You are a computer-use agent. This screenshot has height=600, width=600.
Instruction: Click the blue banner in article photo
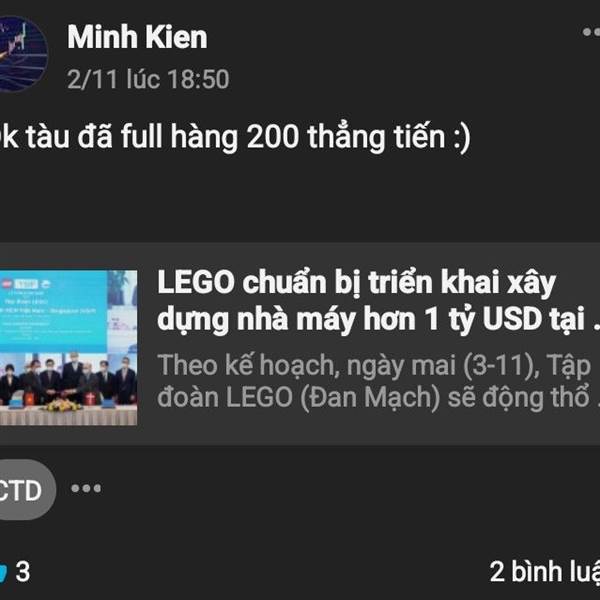pyautogui.click(x=54, y=312)
